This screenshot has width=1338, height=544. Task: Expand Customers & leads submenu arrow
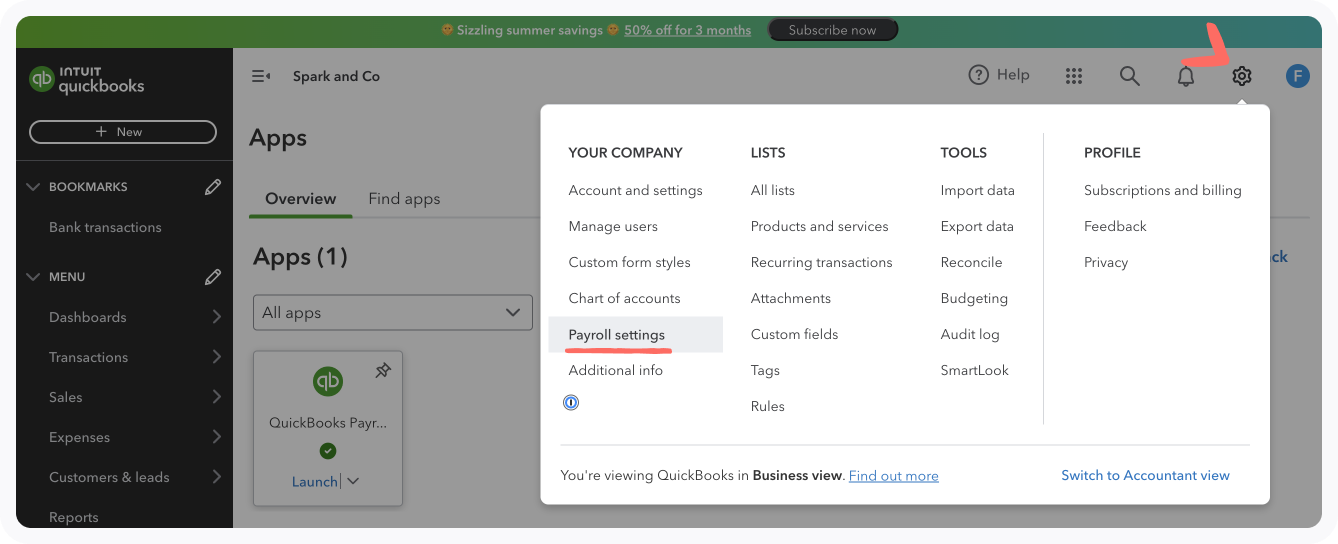click(x=217, y=477)
